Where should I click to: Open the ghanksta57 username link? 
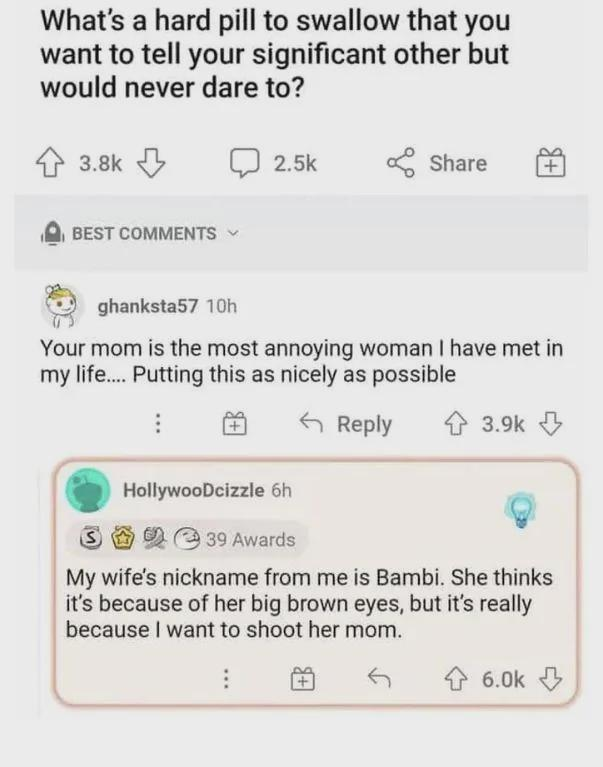[x=147, y=306]
